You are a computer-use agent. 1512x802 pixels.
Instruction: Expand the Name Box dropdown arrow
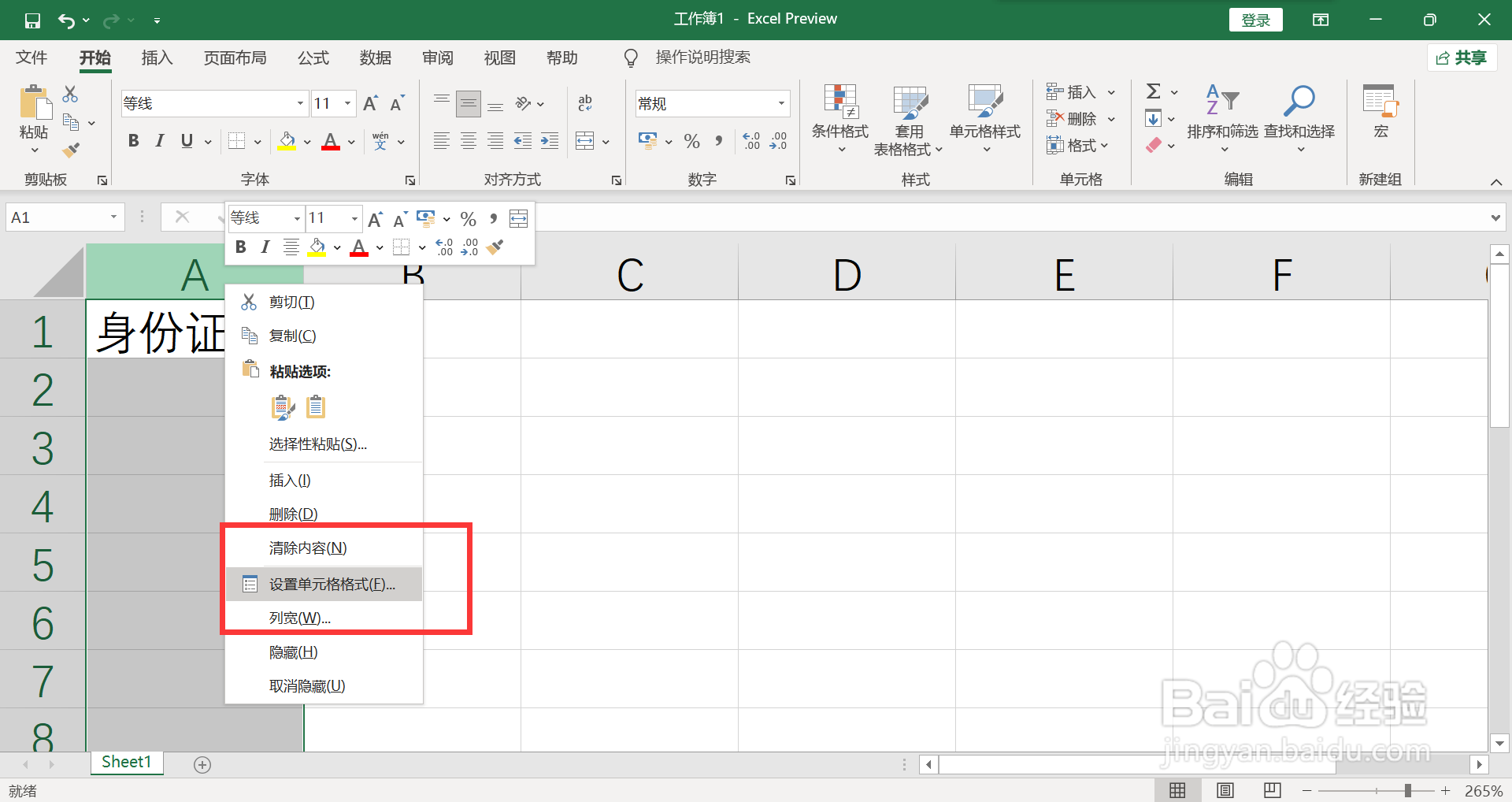114,217
